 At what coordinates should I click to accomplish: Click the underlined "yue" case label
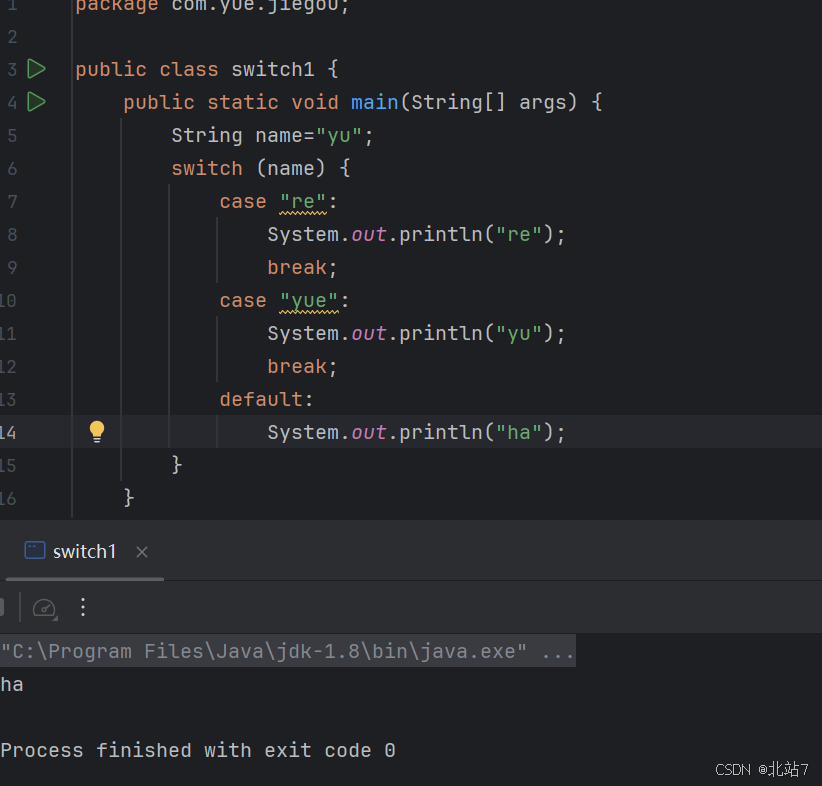(308, 300)
